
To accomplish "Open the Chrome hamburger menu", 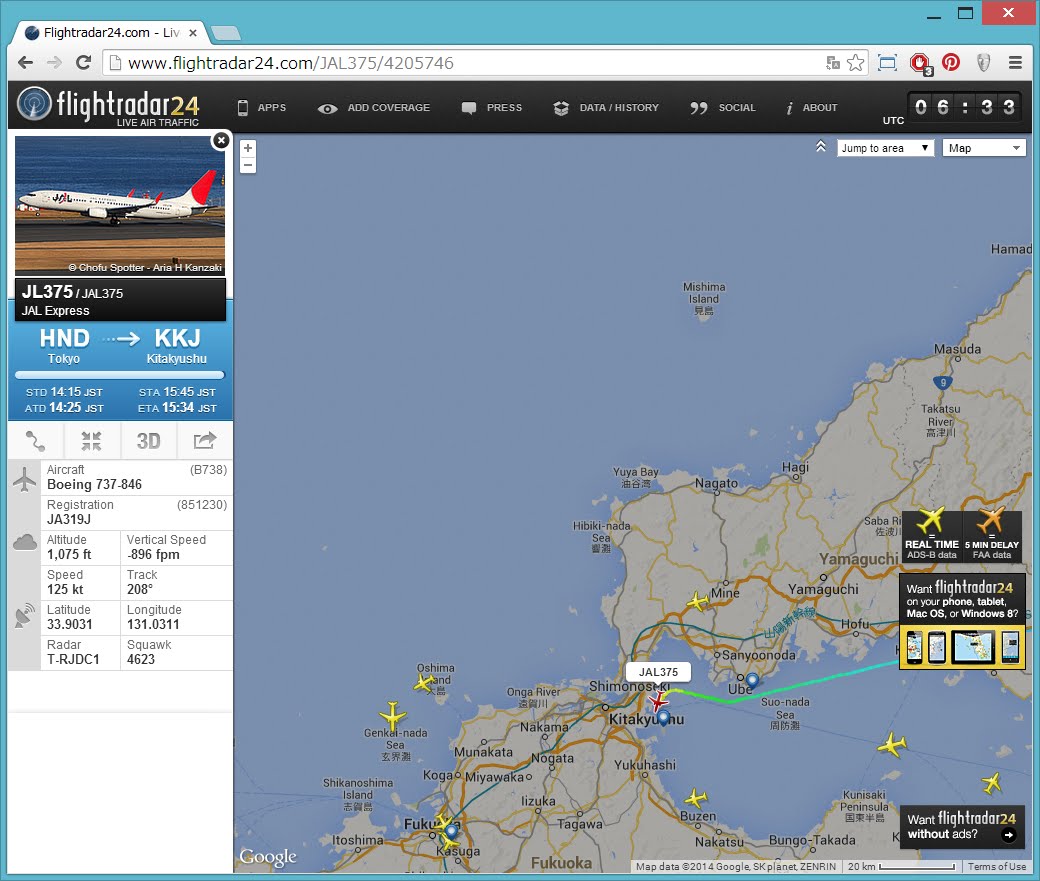I will pos(1015,62).
